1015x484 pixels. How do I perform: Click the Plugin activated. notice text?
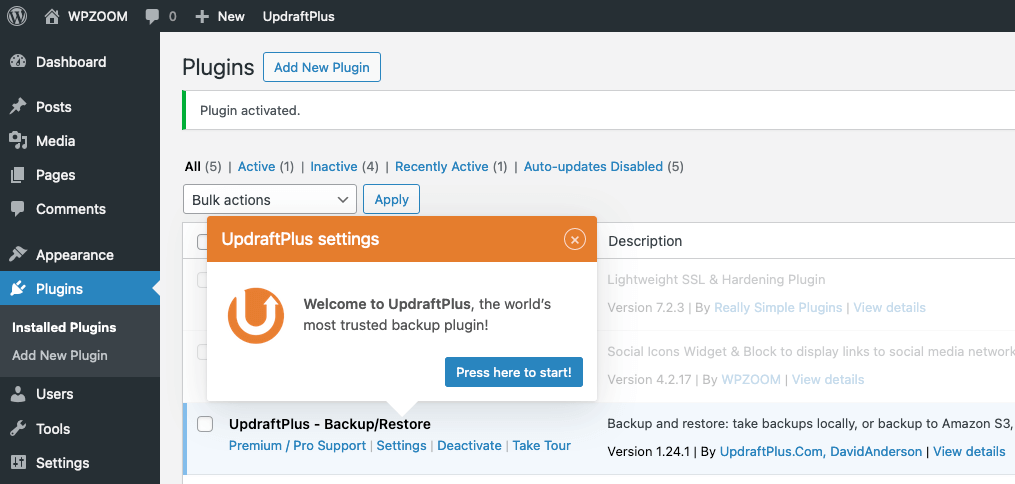(x=250, y=111)
